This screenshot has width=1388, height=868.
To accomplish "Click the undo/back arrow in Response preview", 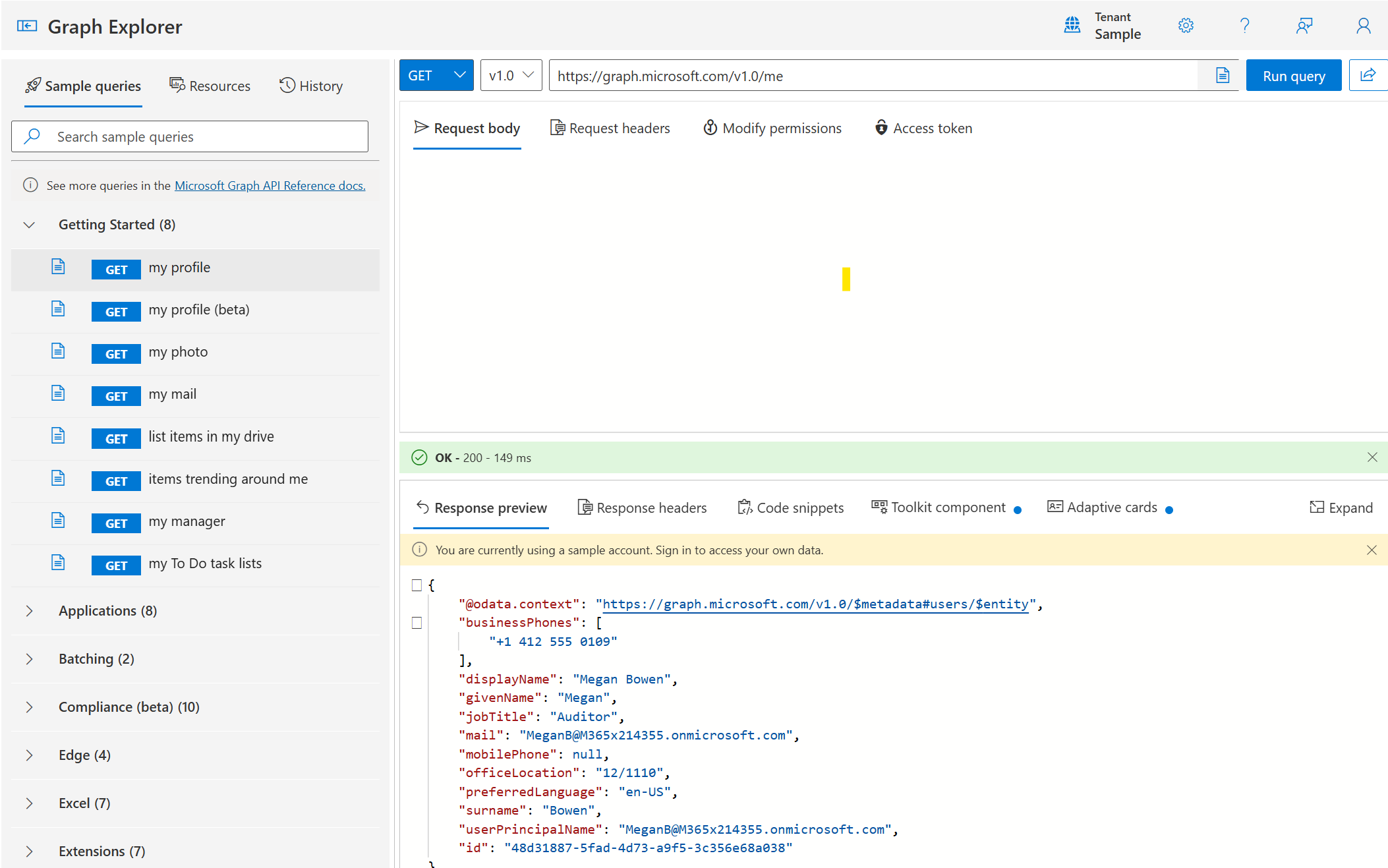I will point(422,506).
